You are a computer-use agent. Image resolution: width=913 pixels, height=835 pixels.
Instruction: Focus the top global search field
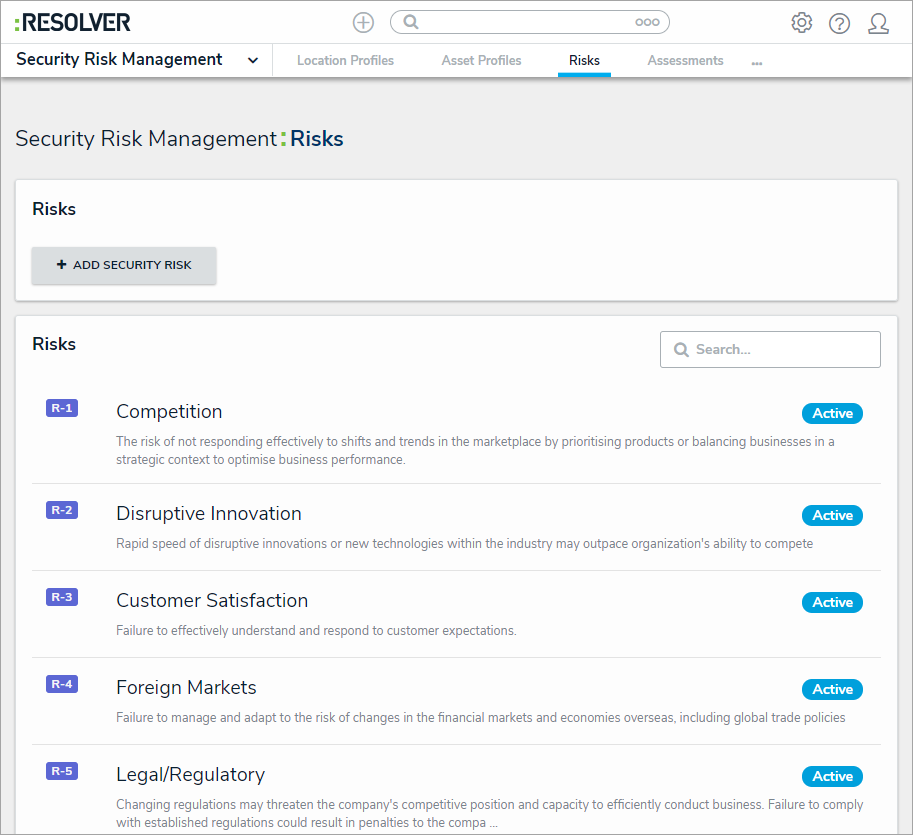coord(529,22)
